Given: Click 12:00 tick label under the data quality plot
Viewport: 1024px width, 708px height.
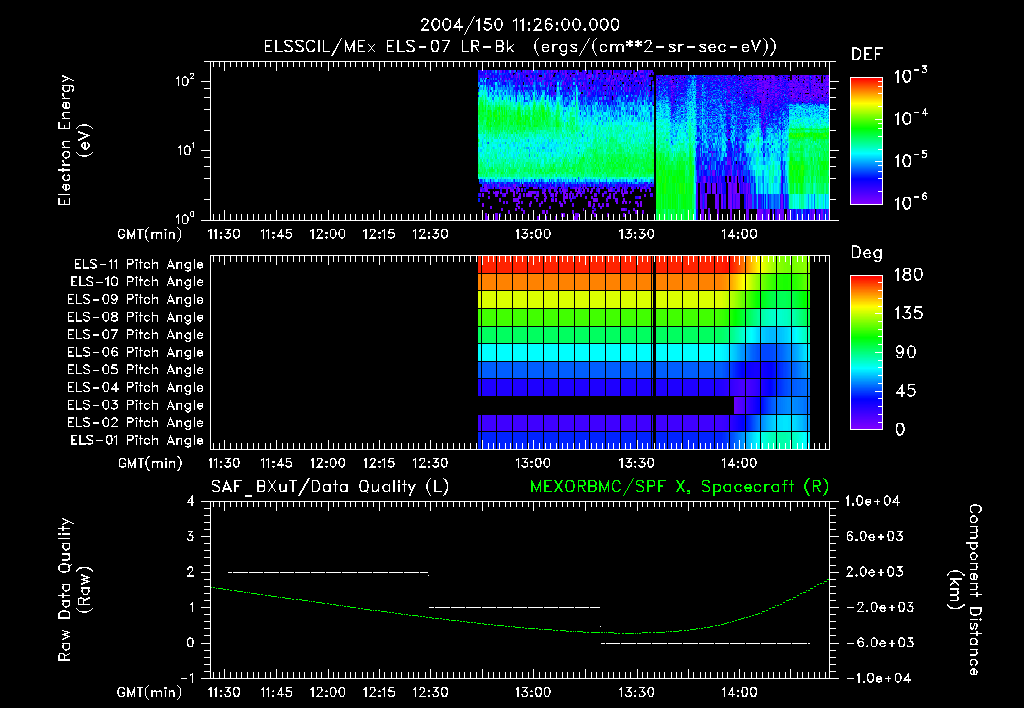Looking at the screenshot, I should tap(327, 692).
